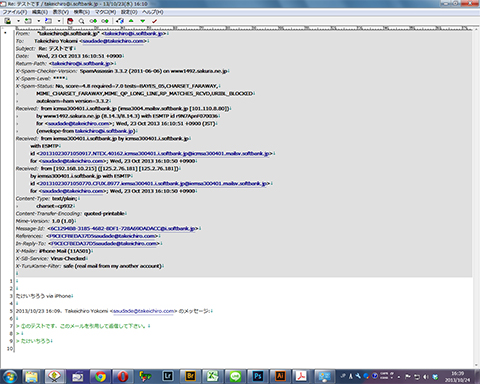Go to previous mail with green up arrow
Viewport: 480px width, 384px height.
pyautogui.click(x=131, y=21)
